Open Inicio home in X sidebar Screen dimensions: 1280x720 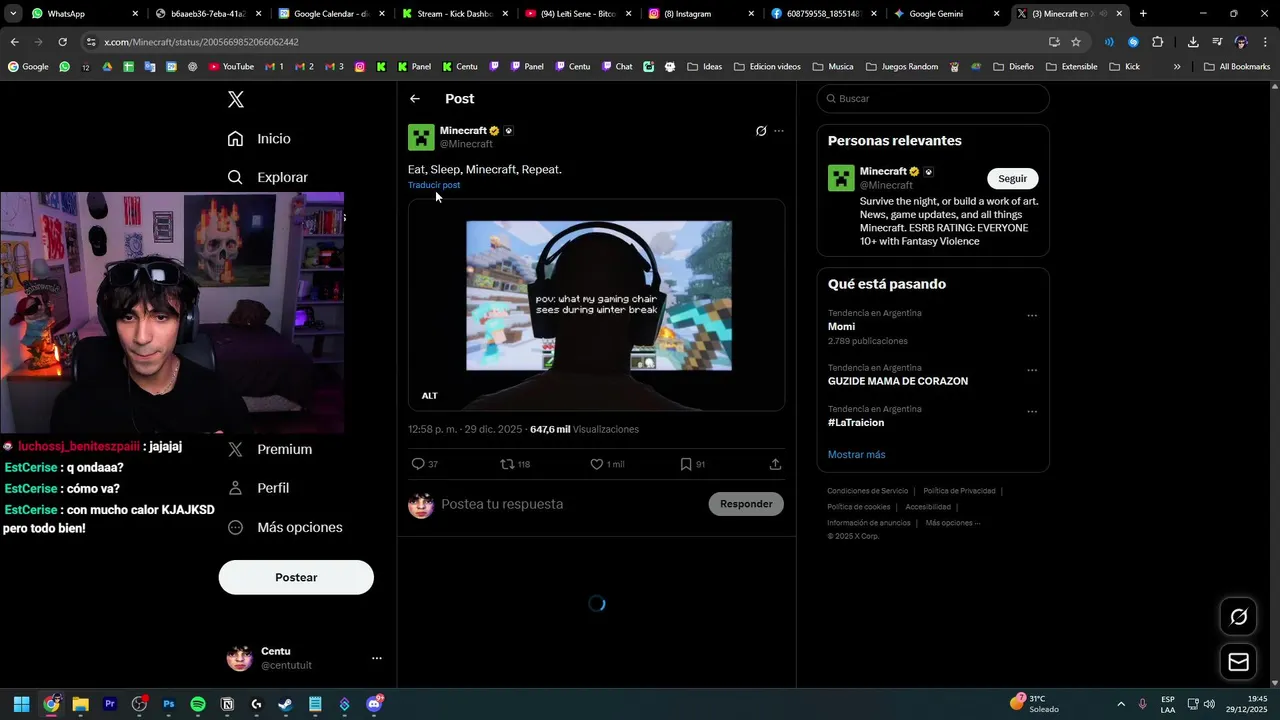(259, 139)
